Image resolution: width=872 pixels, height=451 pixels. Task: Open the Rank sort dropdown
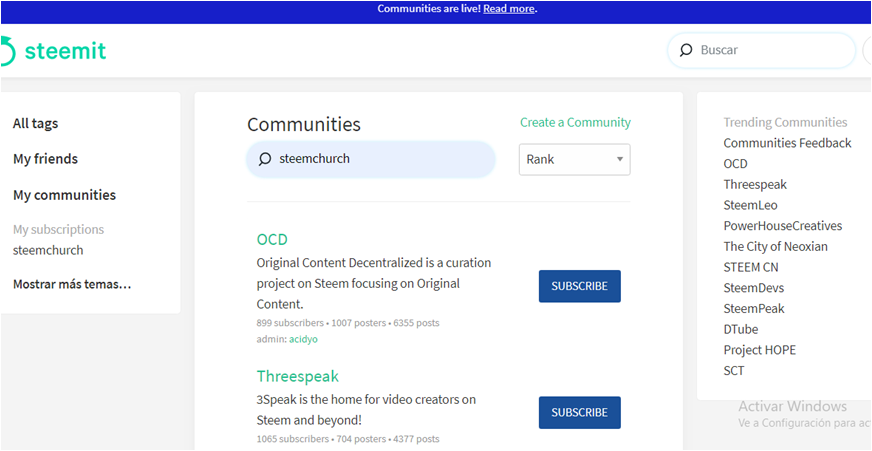point(574,160)
